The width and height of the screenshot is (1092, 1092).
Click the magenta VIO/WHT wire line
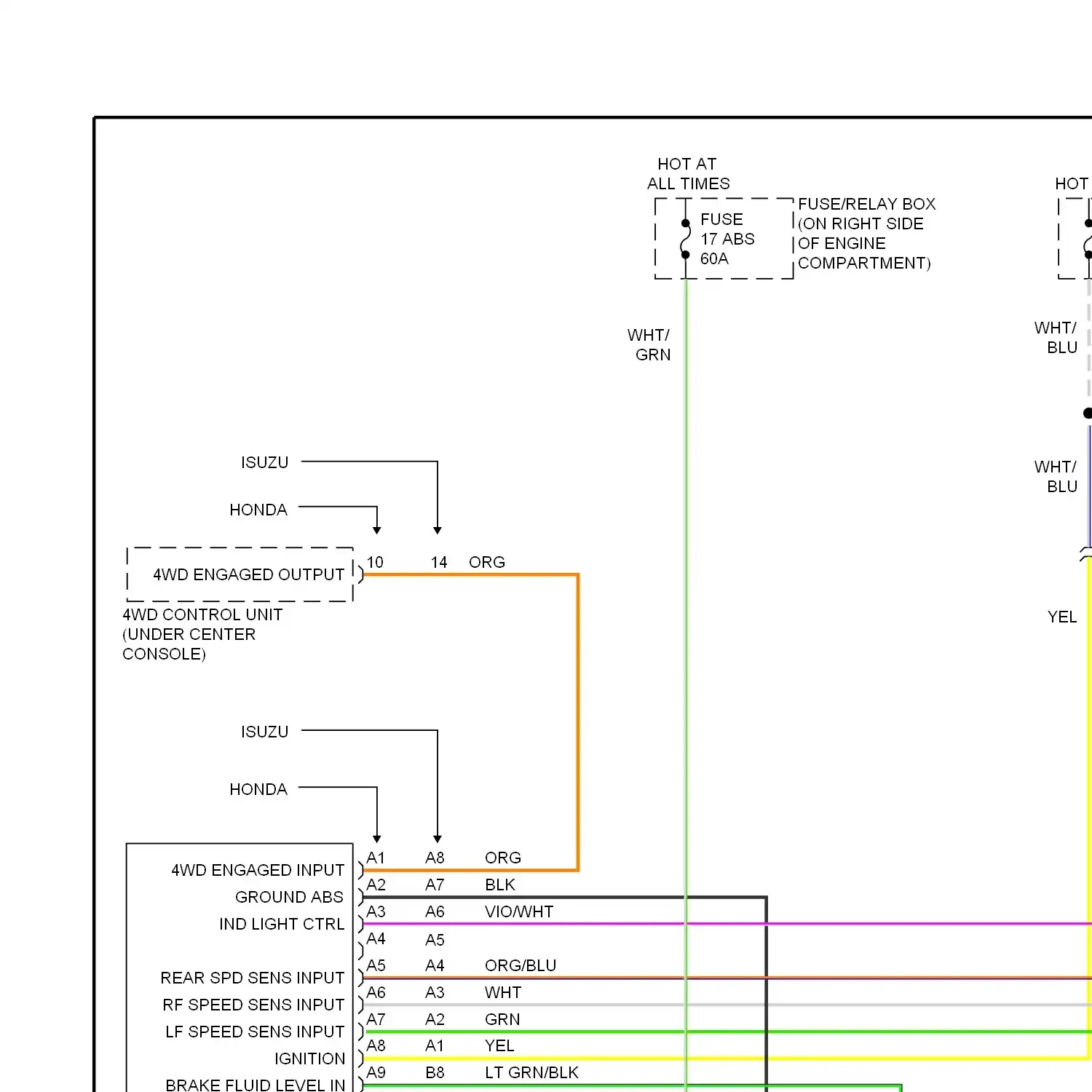click(727, 924)
